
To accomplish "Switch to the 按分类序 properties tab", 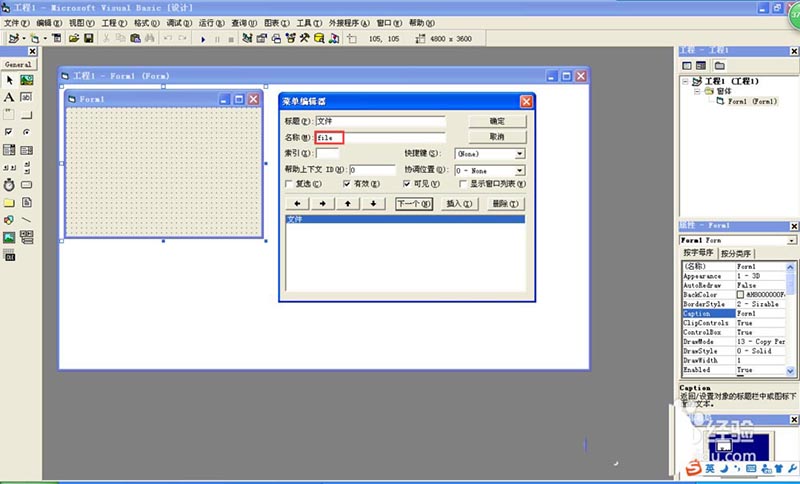I will [737, 254].
